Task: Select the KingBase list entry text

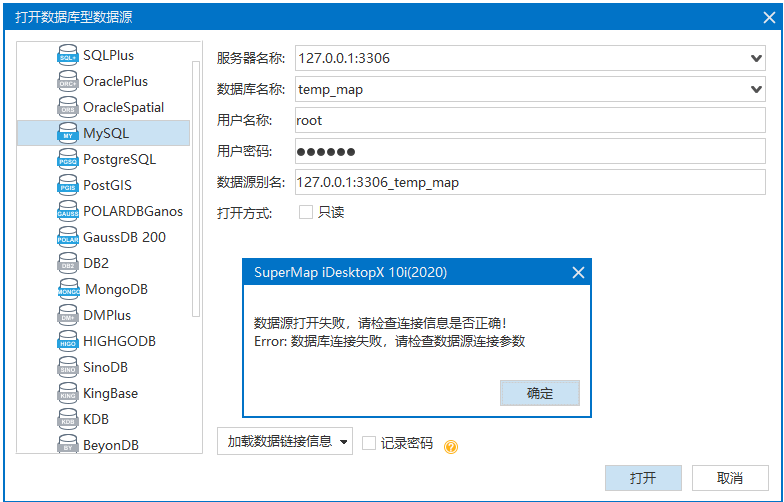Action: 110,393
